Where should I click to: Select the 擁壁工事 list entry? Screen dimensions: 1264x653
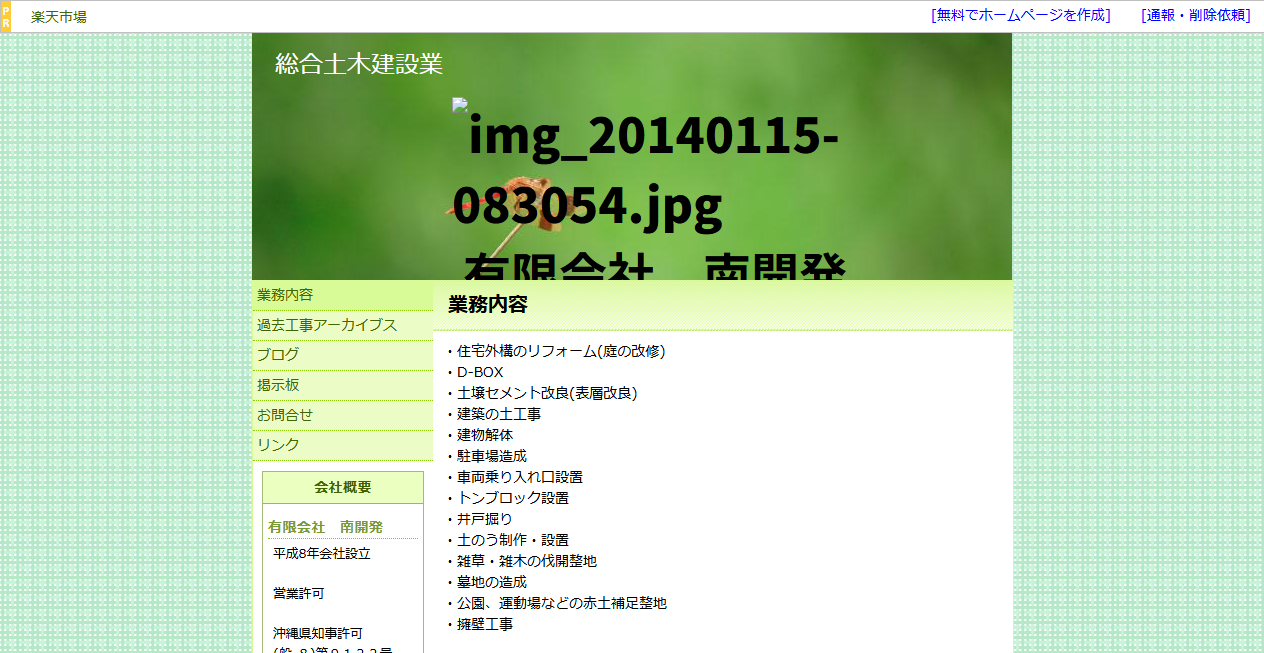click(483, 624)
